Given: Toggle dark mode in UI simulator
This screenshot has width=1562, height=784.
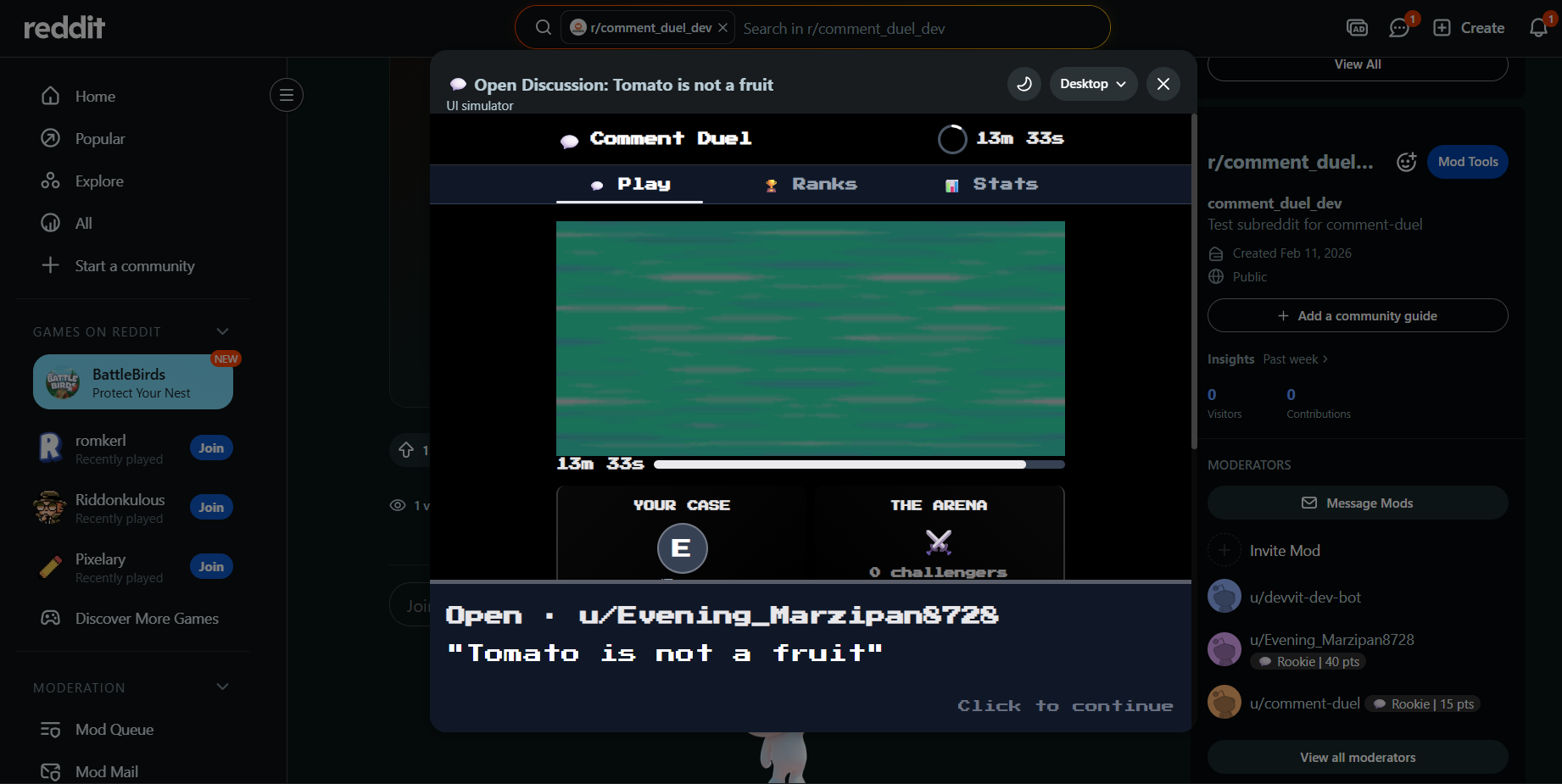Looking at the screenshot, I should [1024, 84].
